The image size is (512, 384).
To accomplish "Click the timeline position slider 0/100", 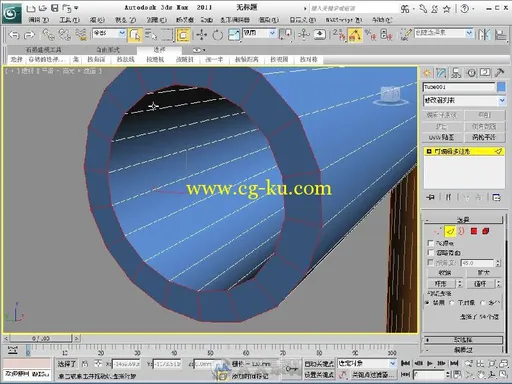I will pos(41,339).
